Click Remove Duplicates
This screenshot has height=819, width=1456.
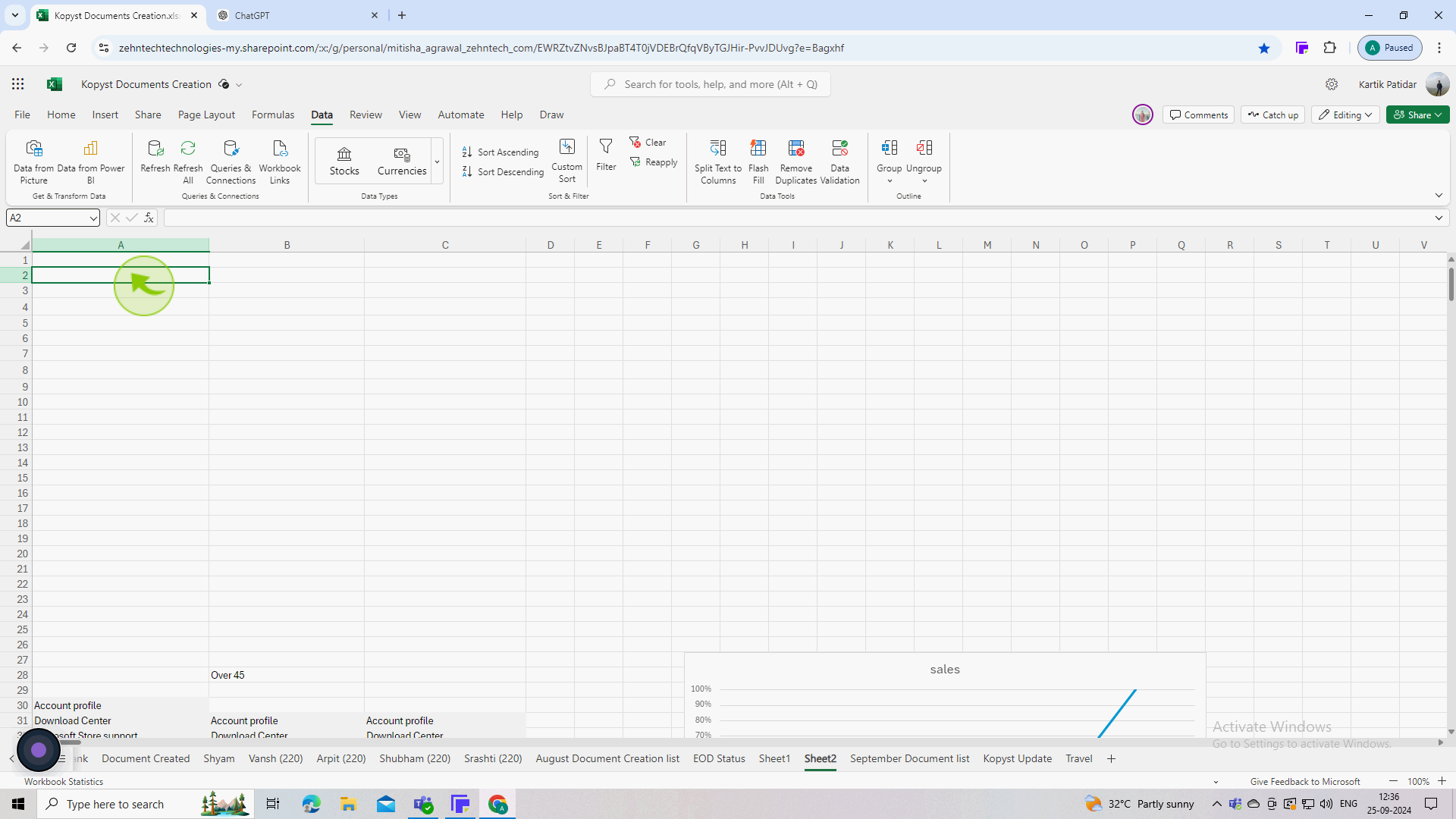tap(796, 162)
